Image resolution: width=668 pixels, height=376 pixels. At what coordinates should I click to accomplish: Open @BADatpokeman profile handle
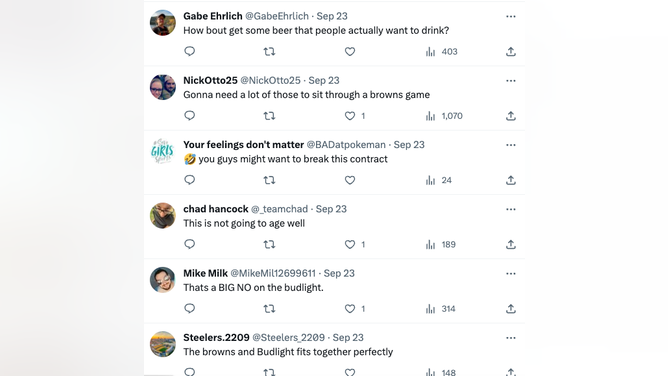(346, 145)
